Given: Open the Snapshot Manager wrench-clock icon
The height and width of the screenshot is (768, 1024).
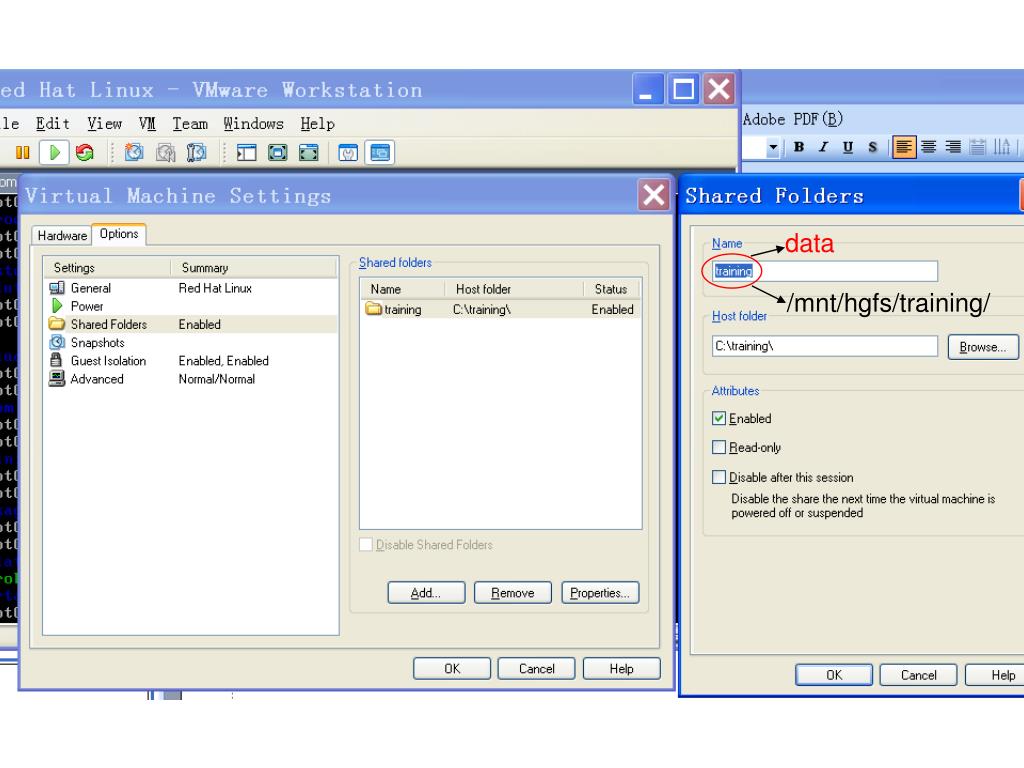Looking at the screenshot, I should pos(196,153).
